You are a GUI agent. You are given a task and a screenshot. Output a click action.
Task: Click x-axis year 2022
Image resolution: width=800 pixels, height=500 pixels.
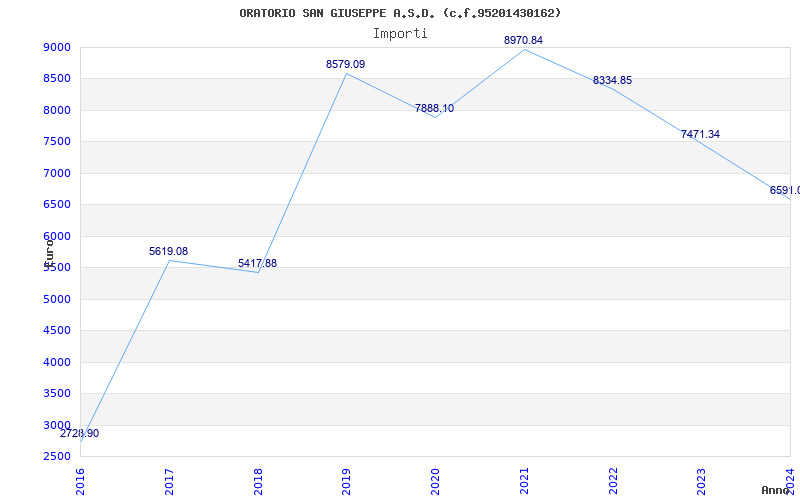click(613, 482)
